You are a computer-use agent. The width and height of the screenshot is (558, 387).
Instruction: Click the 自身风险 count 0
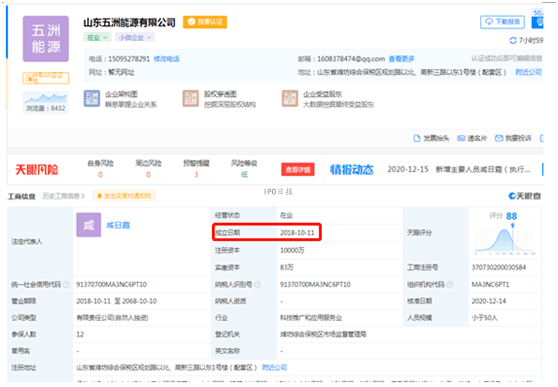(100, 174)
